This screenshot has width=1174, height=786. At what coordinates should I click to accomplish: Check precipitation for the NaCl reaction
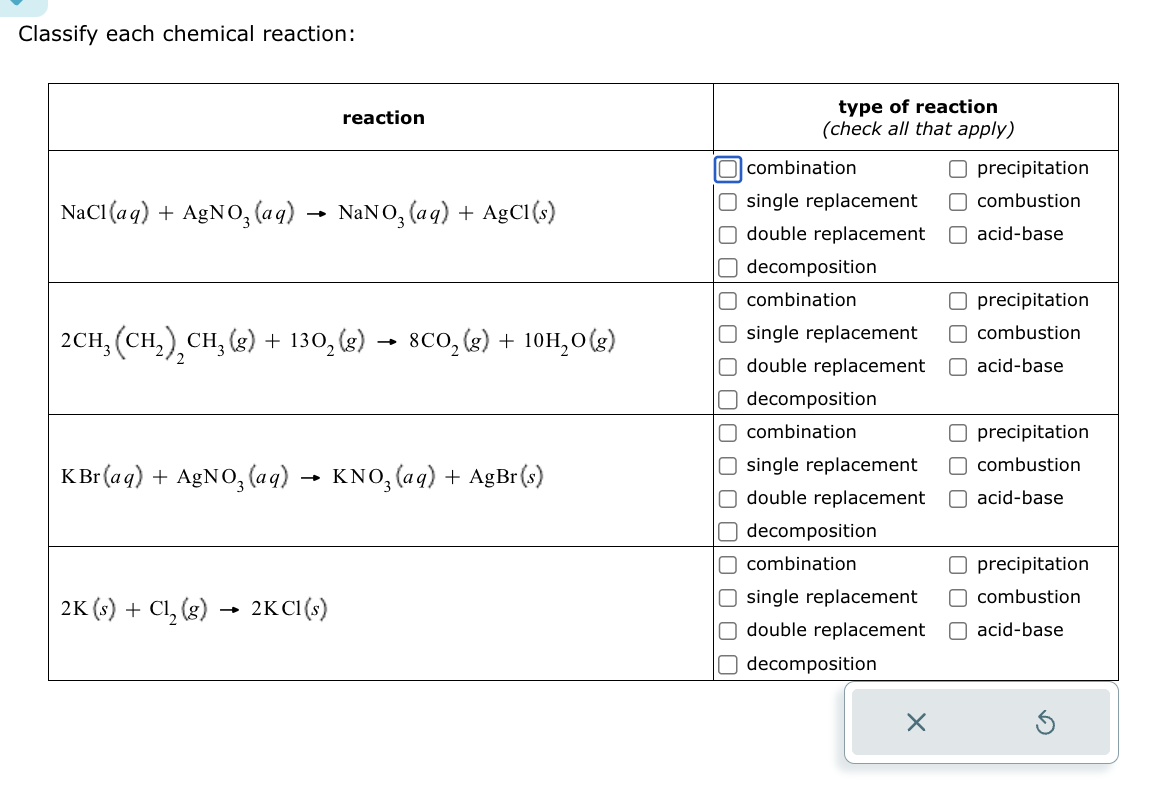click(957, 169)
